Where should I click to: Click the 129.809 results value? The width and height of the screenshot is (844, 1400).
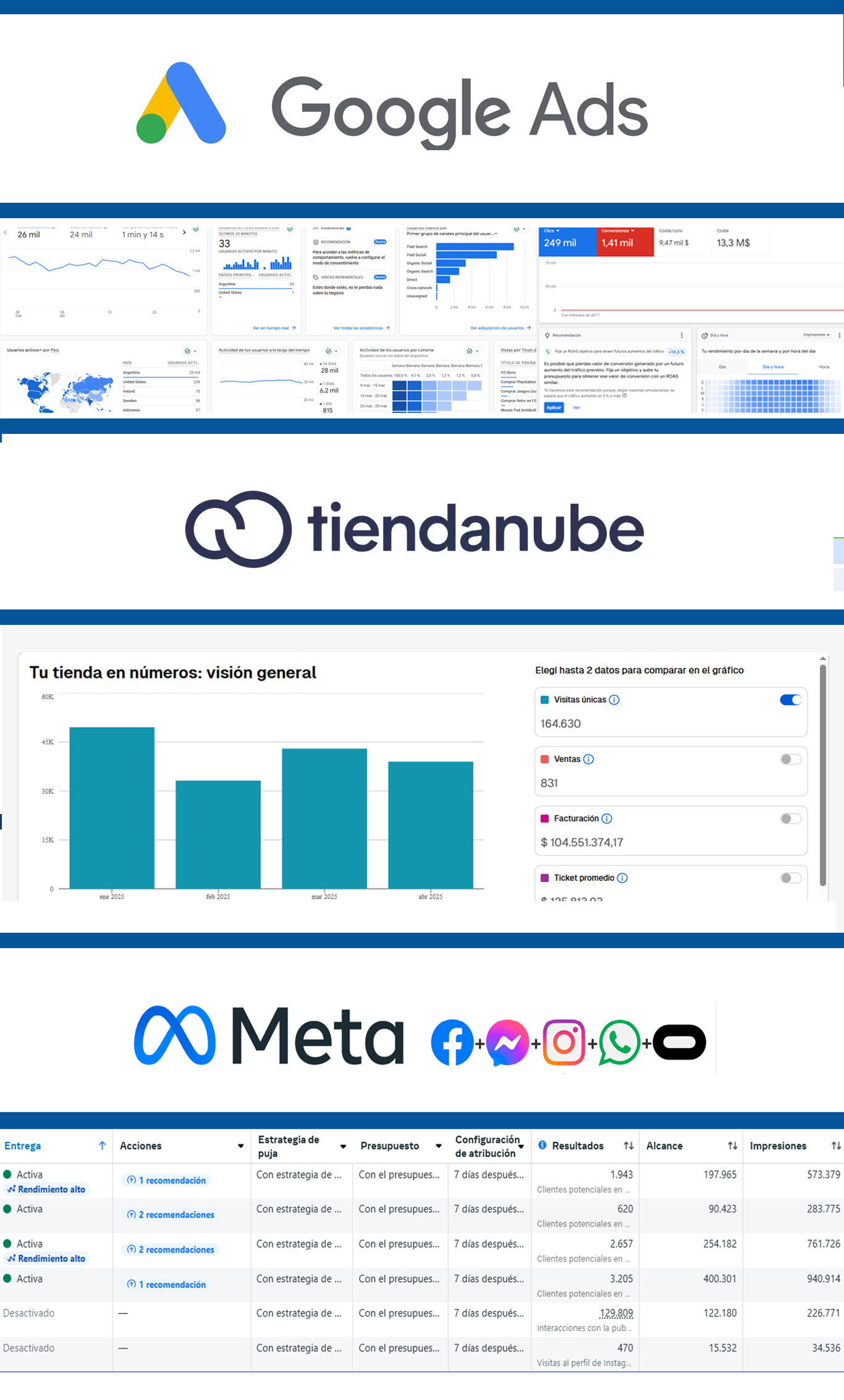(616, 1313)
